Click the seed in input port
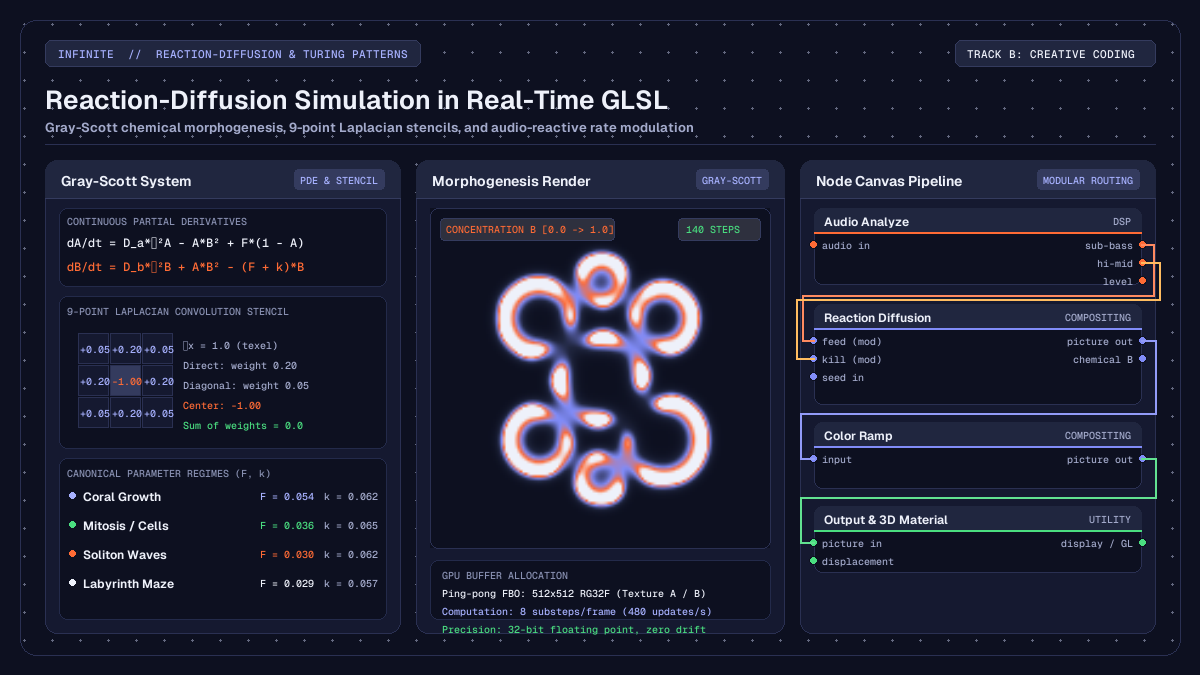The image size is (1200, 675). 814,377
